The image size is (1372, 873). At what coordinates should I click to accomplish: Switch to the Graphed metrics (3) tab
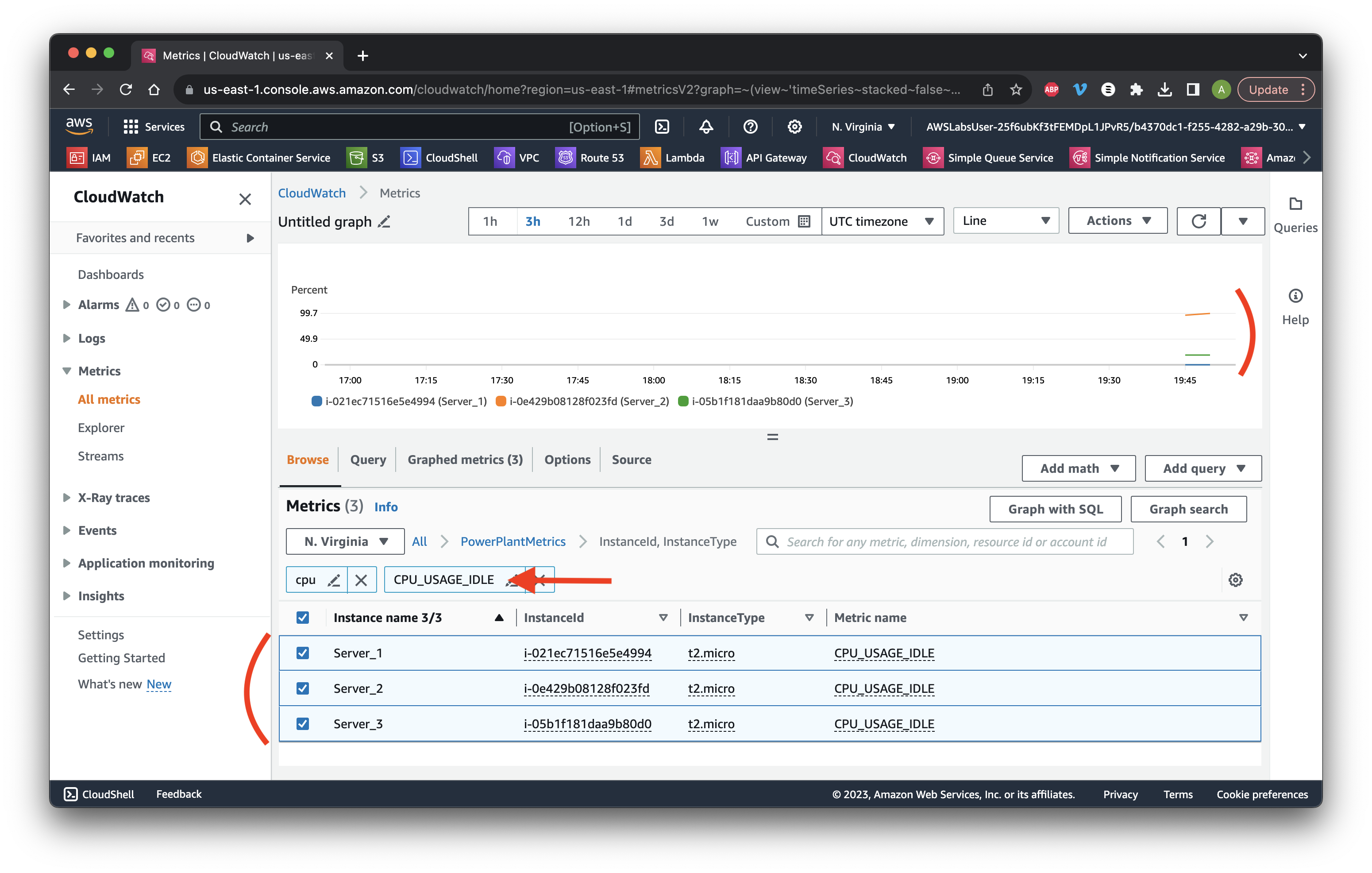(465, 459)
